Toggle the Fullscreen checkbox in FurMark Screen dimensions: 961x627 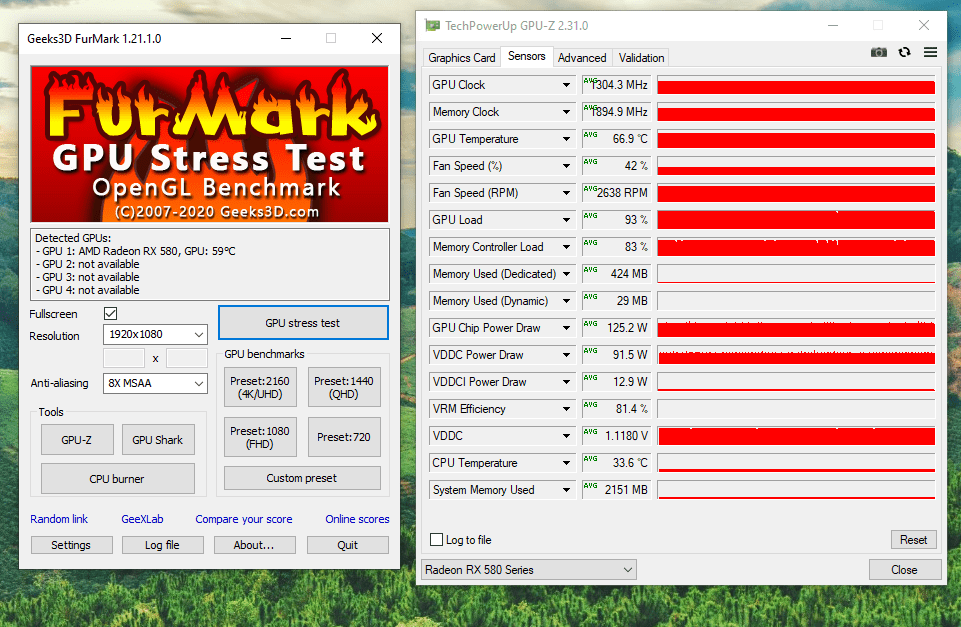tap(110, 314)
